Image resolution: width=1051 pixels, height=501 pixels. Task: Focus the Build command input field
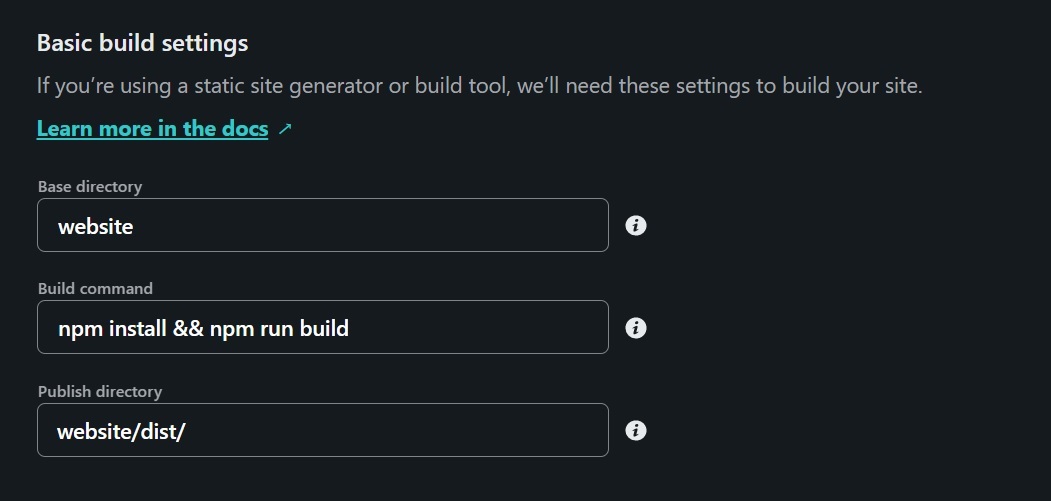click(322, 327)
